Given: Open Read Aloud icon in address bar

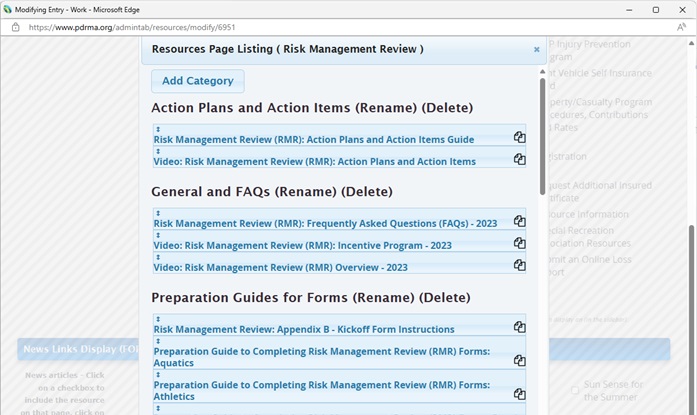Looking at the screenshot, I should [x=681, y=27].
